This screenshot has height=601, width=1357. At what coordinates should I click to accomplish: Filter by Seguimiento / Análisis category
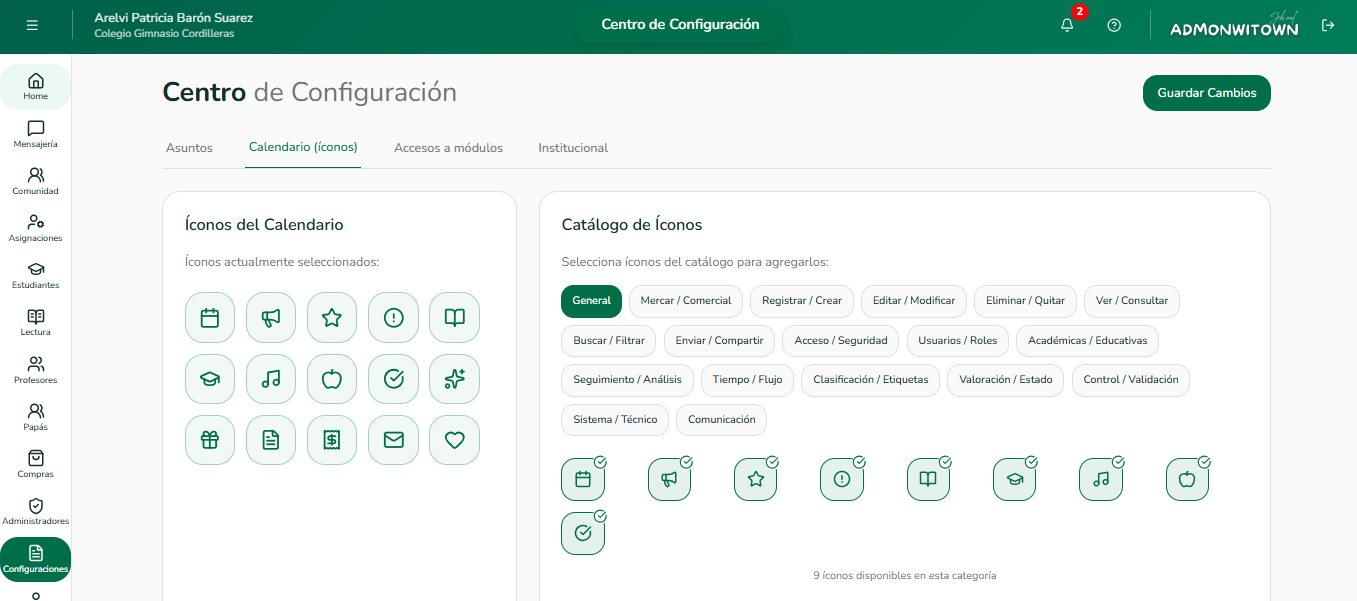(628, 380)
